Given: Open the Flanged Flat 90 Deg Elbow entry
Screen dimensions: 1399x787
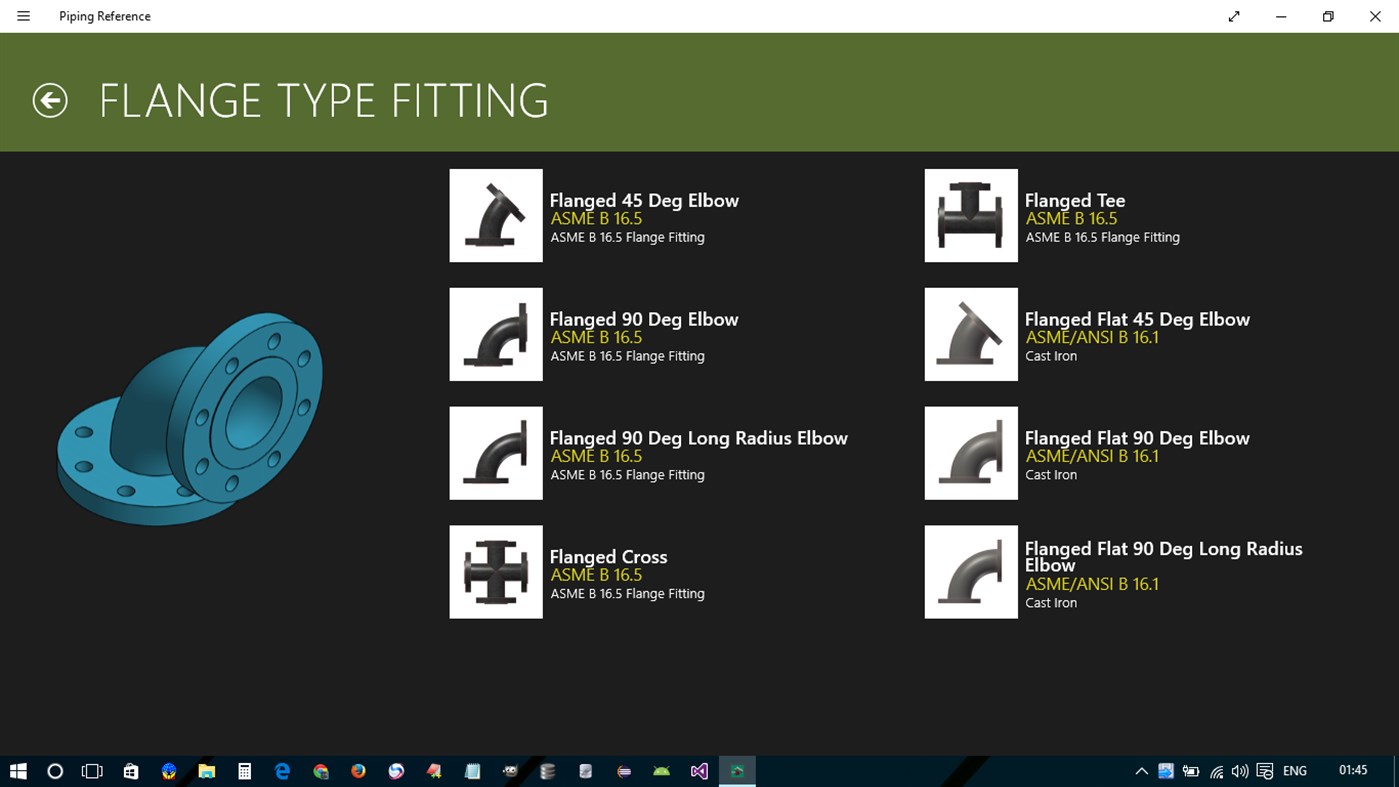Looking at the screenshot, I should [x=1137, y=437].
